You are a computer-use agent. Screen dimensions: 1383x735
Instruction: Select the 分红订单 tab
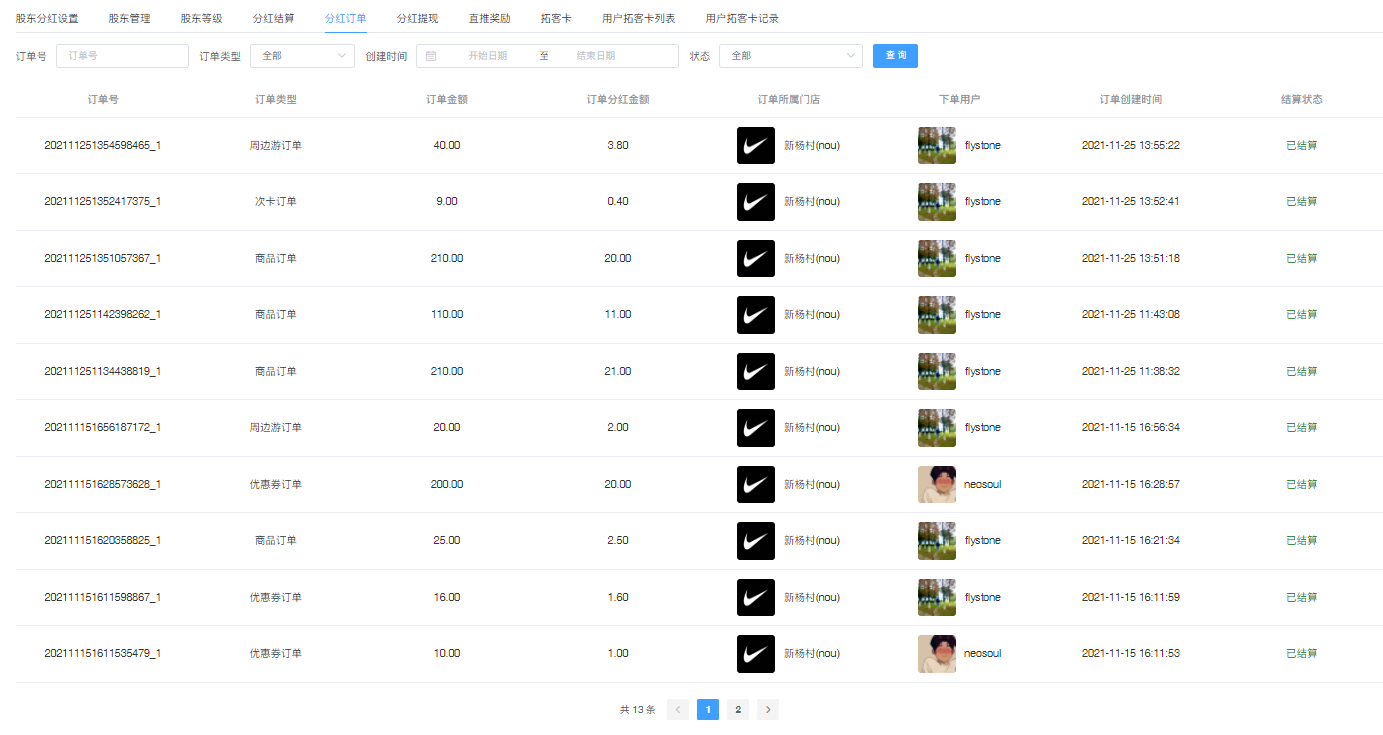point(346,18)
